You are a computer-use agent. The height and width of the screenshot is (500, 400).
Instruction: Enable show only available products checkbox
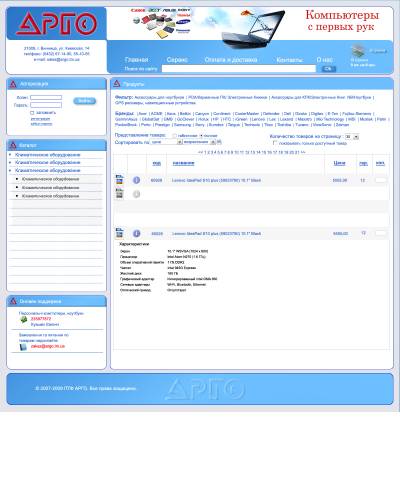coord(275,143)
